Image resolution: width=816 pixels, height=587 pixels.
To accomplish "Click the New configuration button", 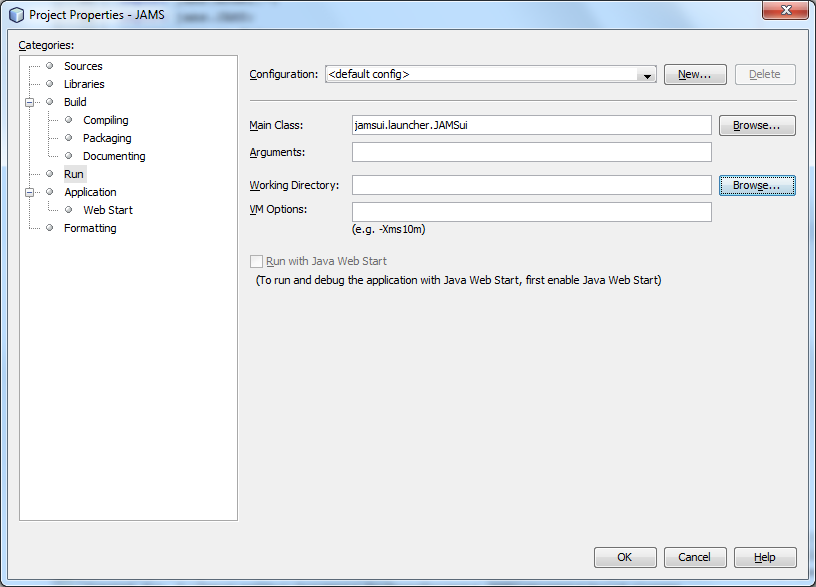I will coord(694,75).
